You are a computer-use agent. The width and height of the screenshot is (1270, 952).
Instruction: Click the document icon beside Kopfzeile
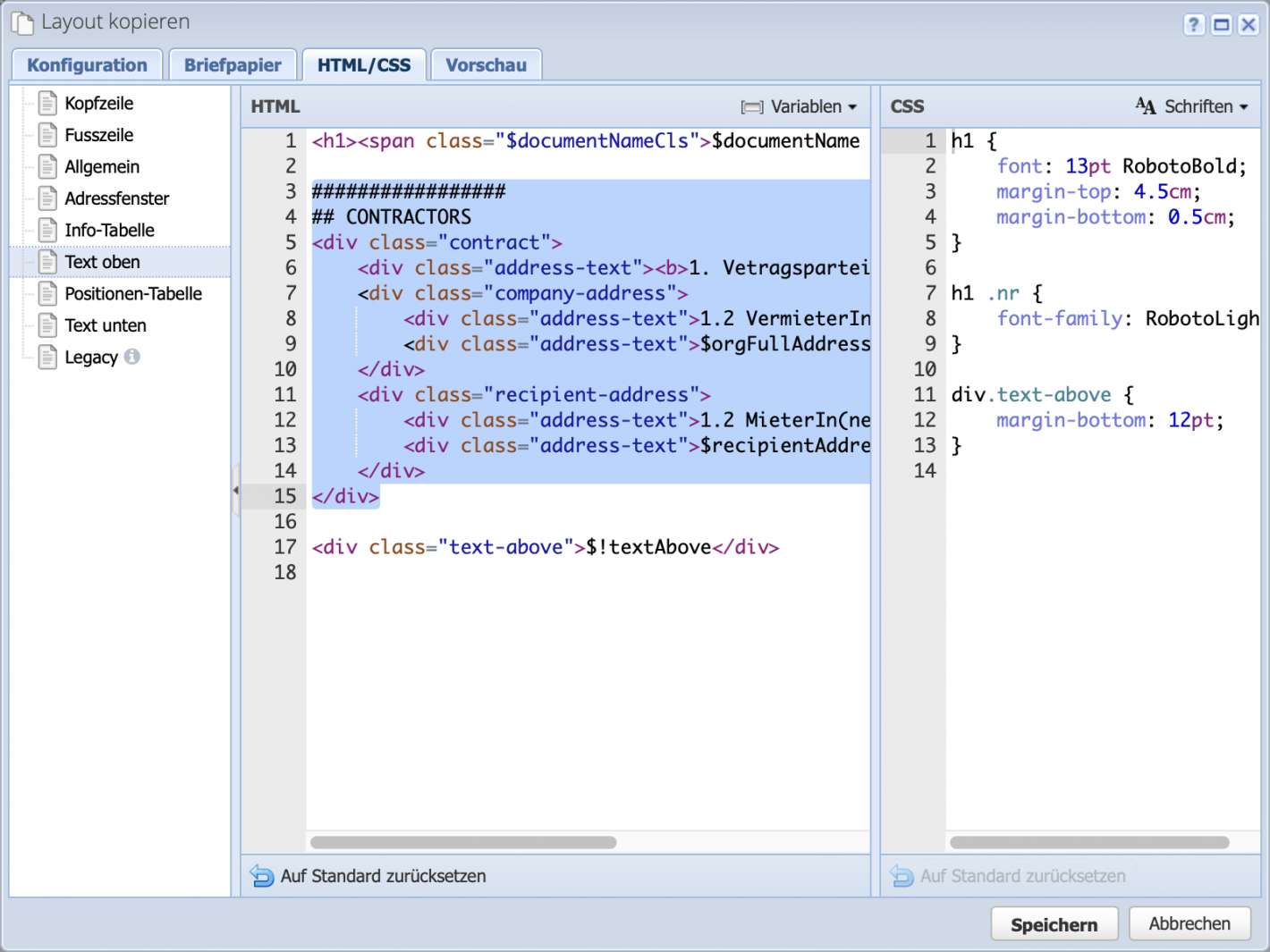point(47,103)
